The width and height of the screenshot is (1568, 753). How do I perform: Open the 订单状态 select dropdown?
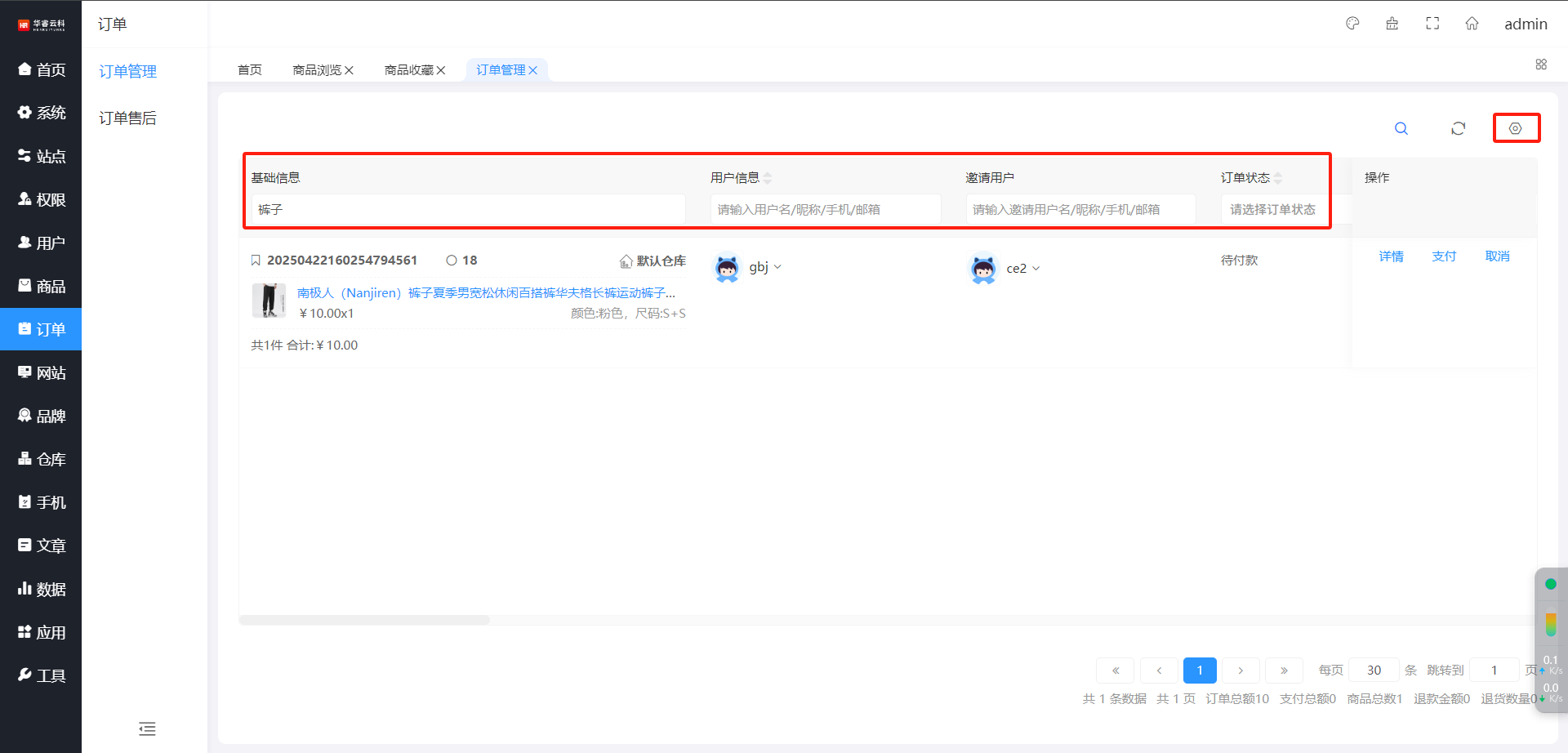click(x=1272, y=210)
